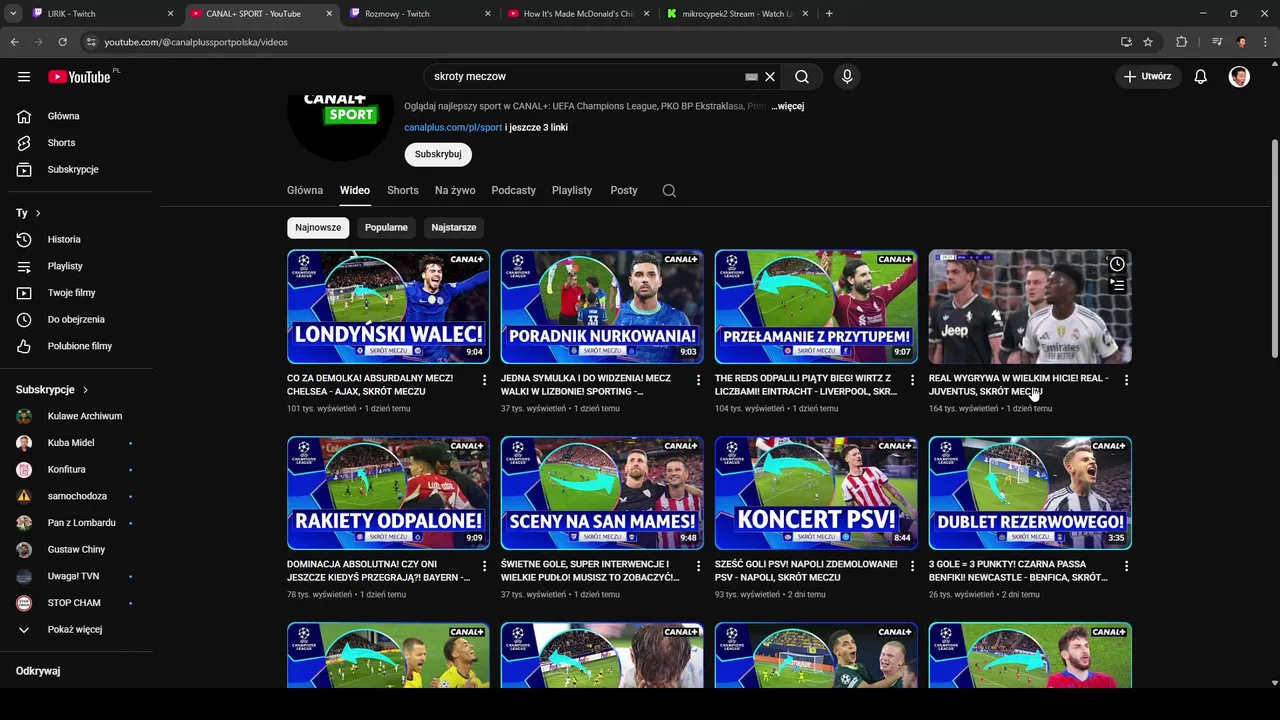Viewport: 1280px width, 720px height.
Task: Search within channel magnifier icon
Action: click(x=669, y=191)
